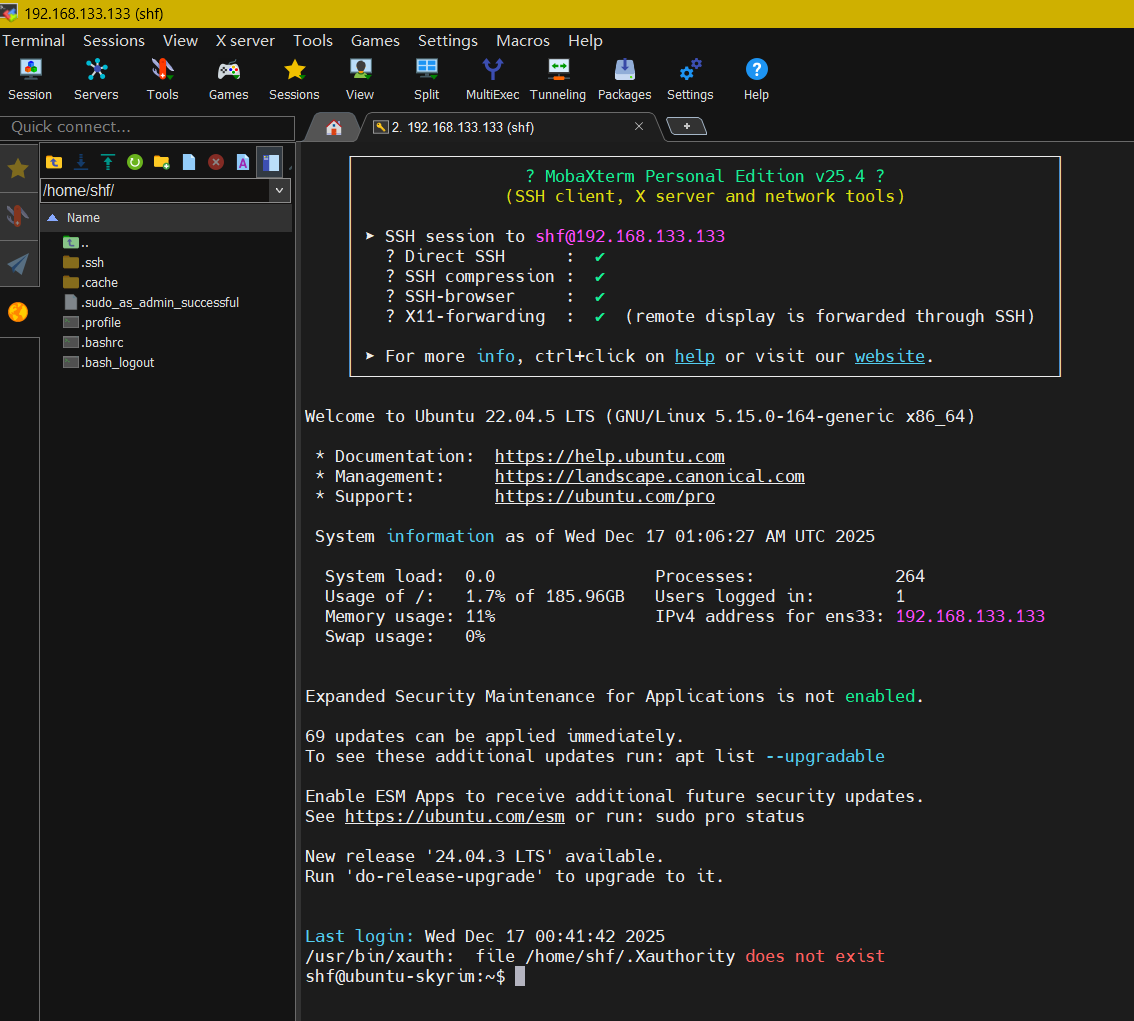Image resolution: width=1134 pixels, height=1021 pixels.
Task: Click the Quick connect input field
Action: pos(147,127)
